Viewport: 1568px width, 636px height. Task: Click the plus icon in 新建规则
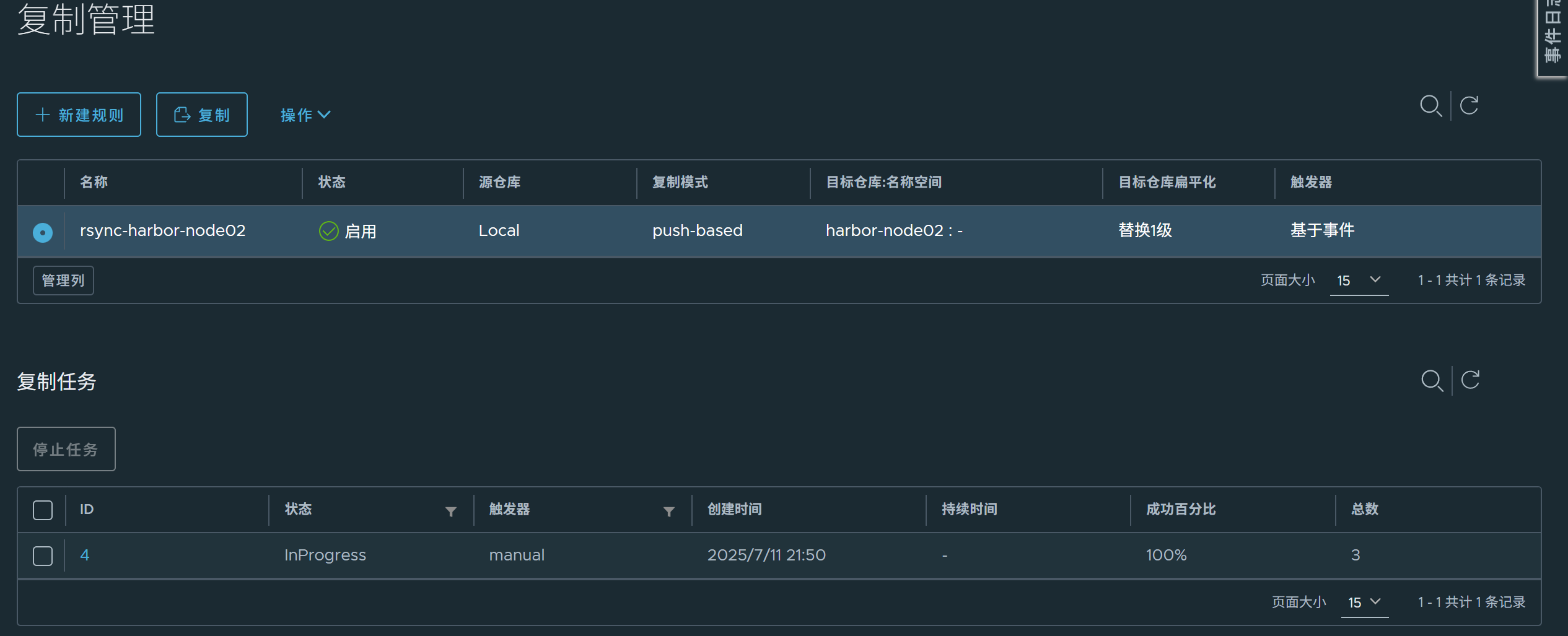(x=42, y=115)
